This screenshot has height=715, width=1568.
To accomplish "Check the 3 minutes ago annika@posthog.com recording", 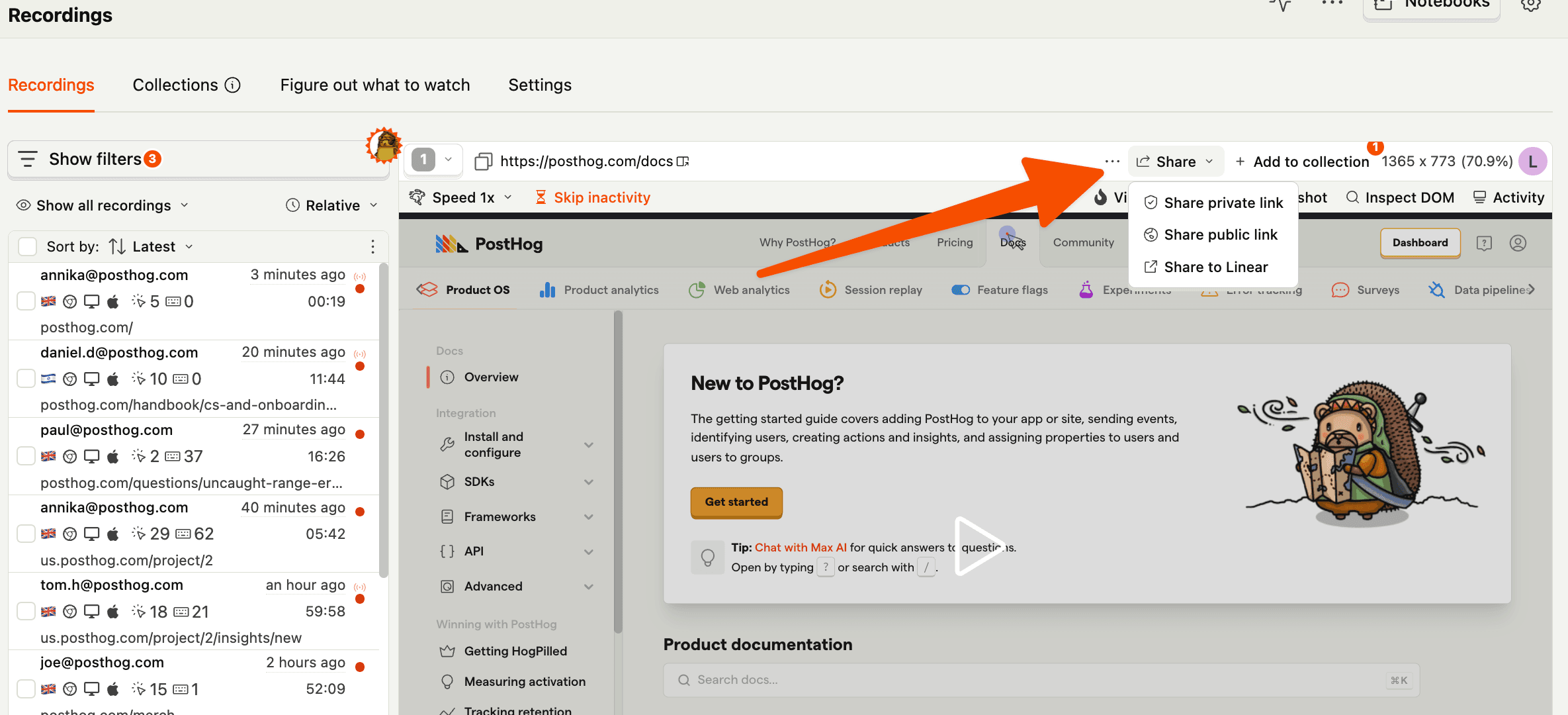I will pyautogui.click(x=26, y=301).
